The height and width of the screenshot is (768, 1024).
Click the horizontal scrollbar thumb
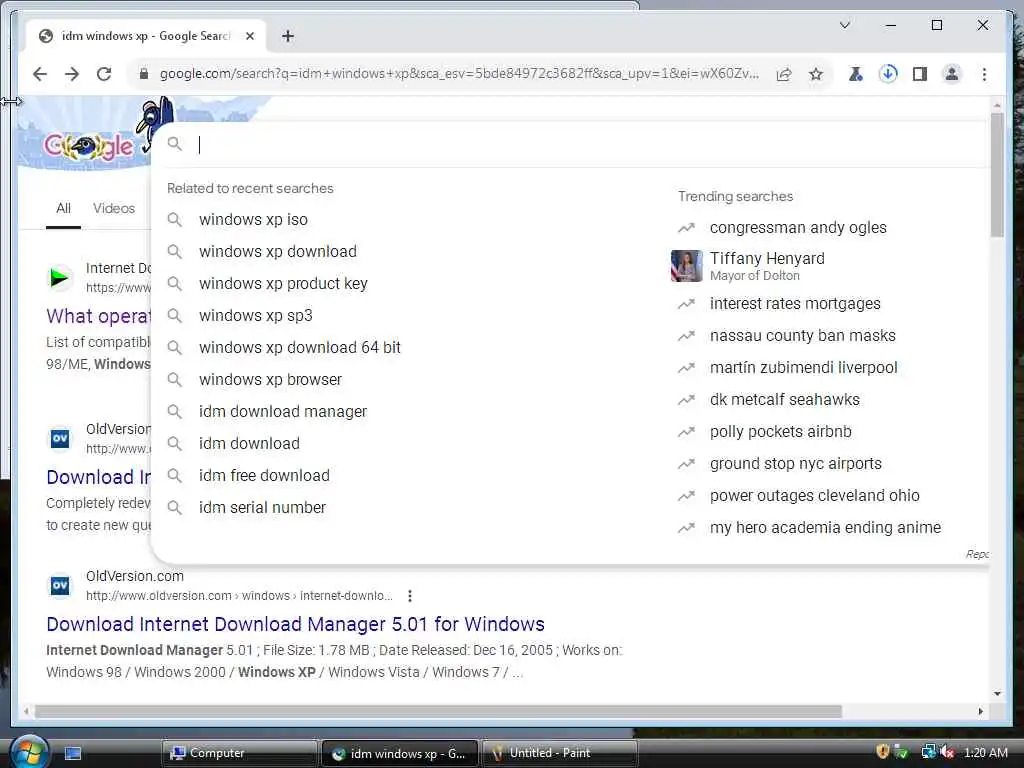(x=438, y=711)
